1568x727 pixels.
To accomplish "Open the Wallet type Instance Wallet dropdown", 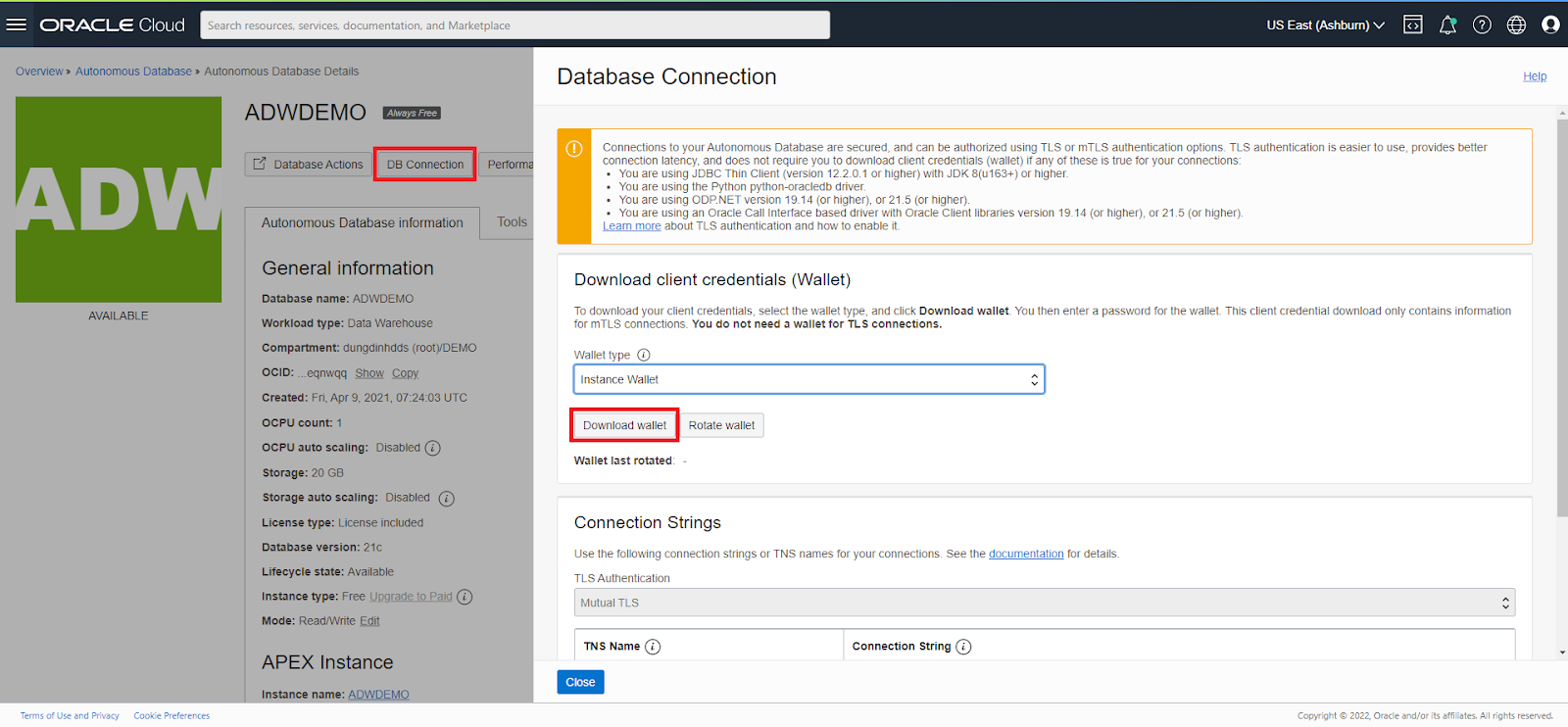I will [x=808, y=379].
